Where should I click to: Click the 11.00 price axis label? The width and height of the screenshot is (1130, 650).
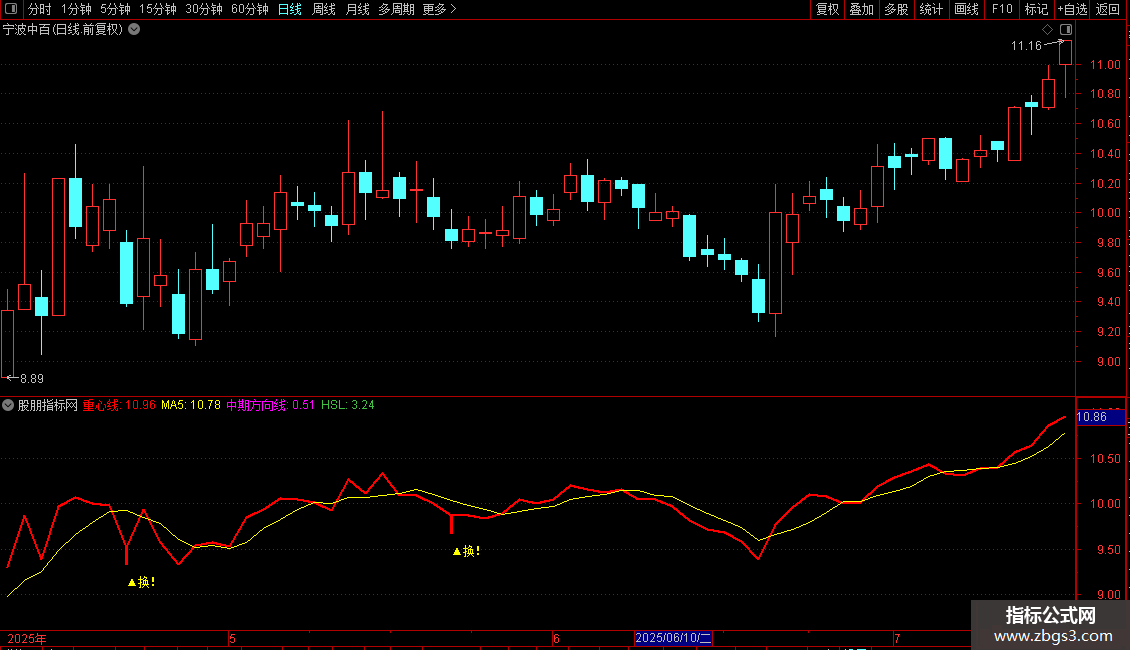click(1105, 65)
